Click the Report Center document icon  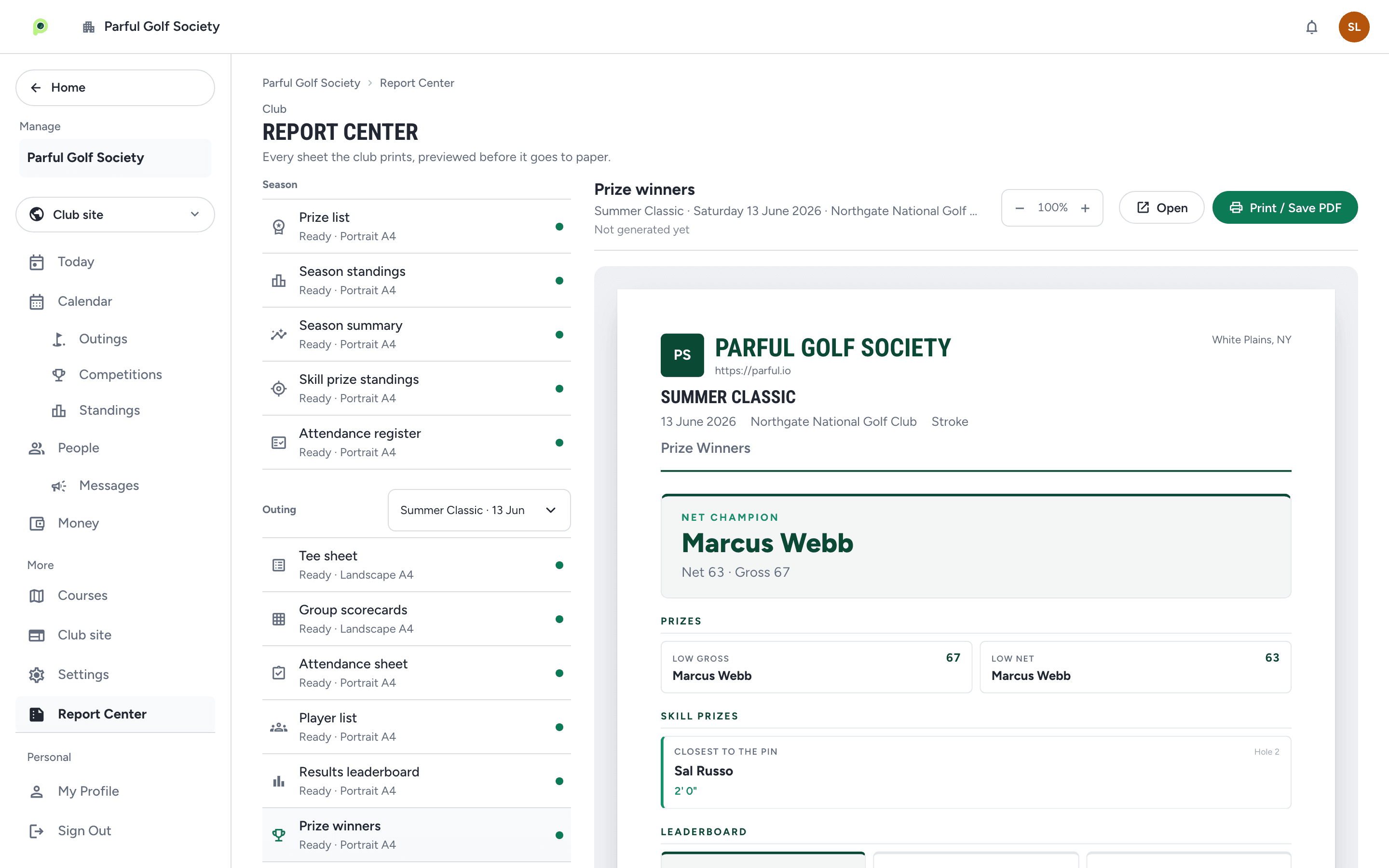[37, 714]
